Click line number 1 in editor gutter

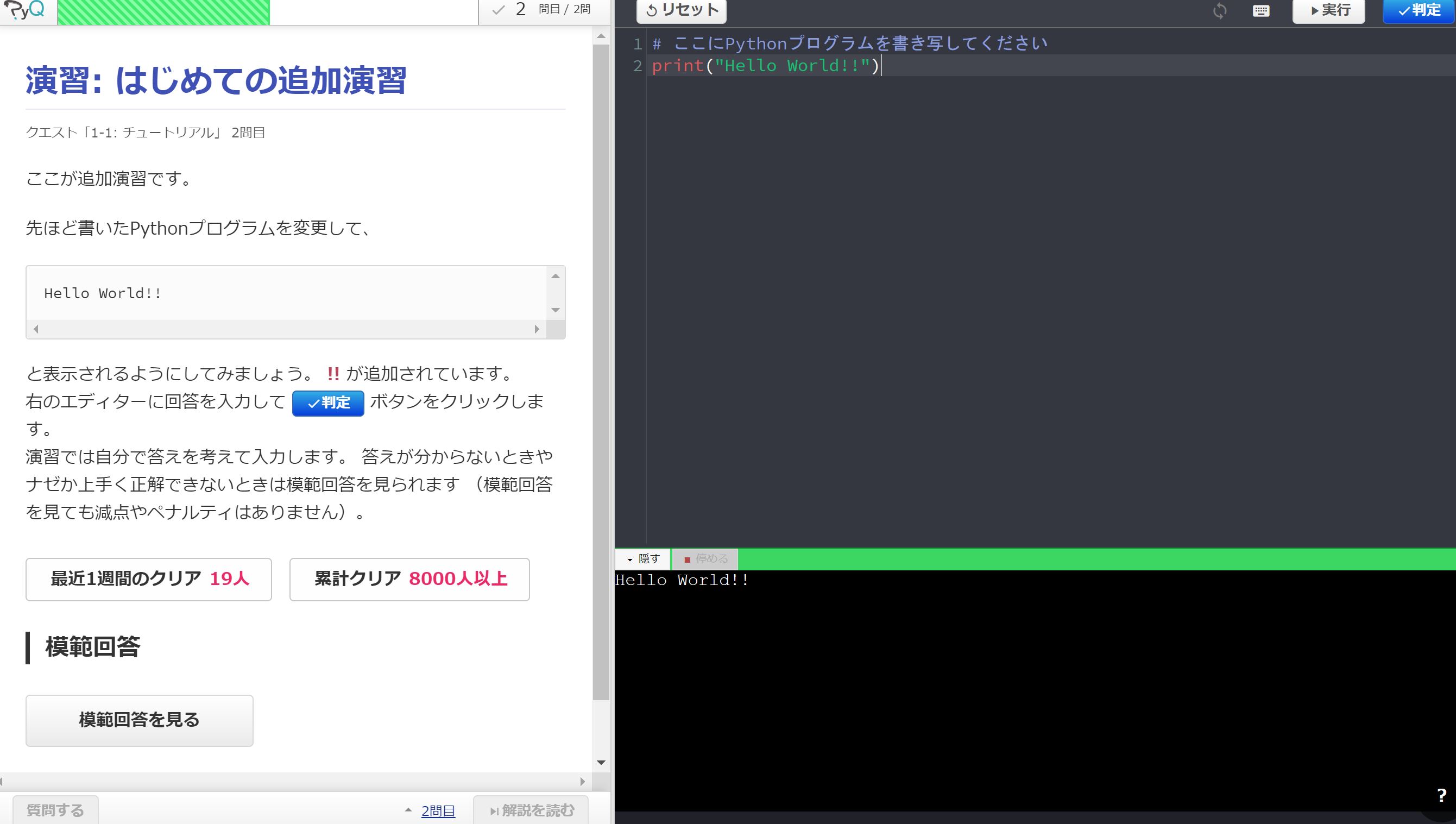point(638,43)
